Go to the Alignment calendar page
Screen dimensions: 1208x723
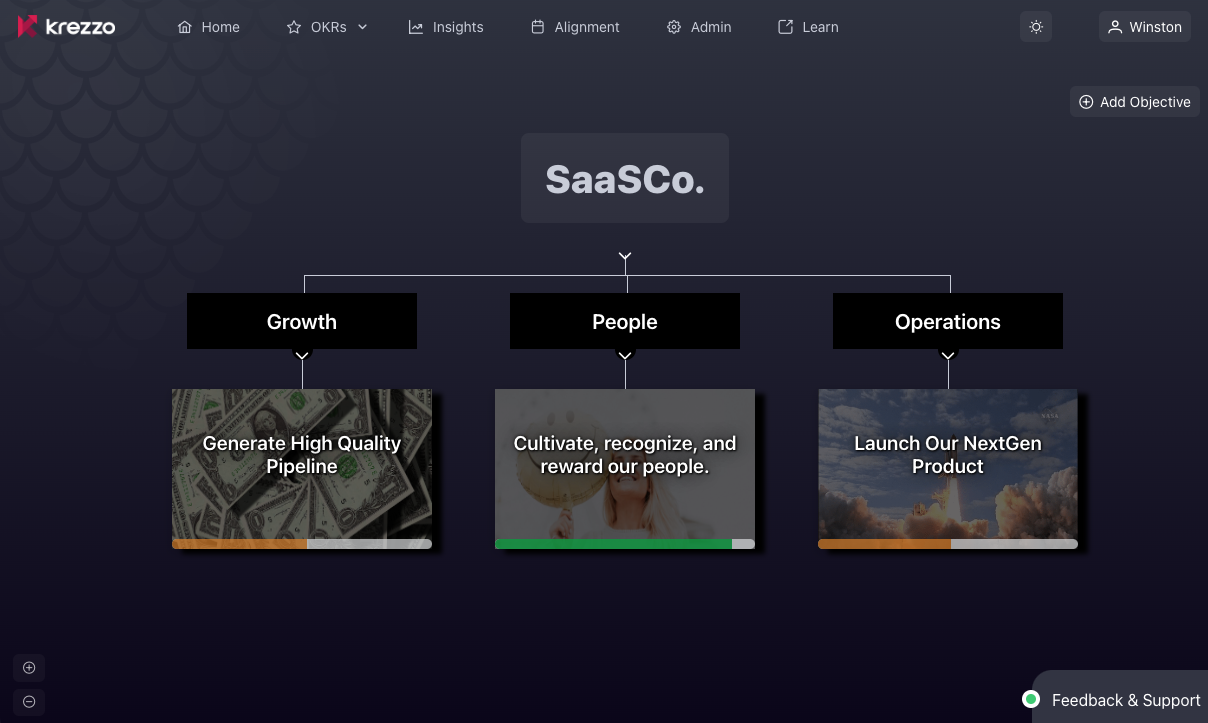tap(575, 27)
